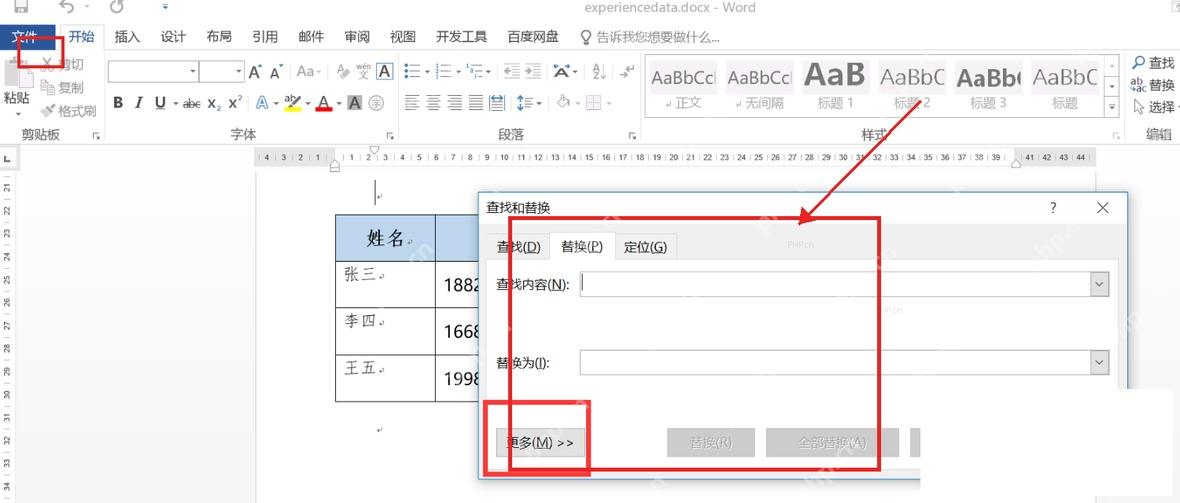Open the font size dropdown

(239, 72)
